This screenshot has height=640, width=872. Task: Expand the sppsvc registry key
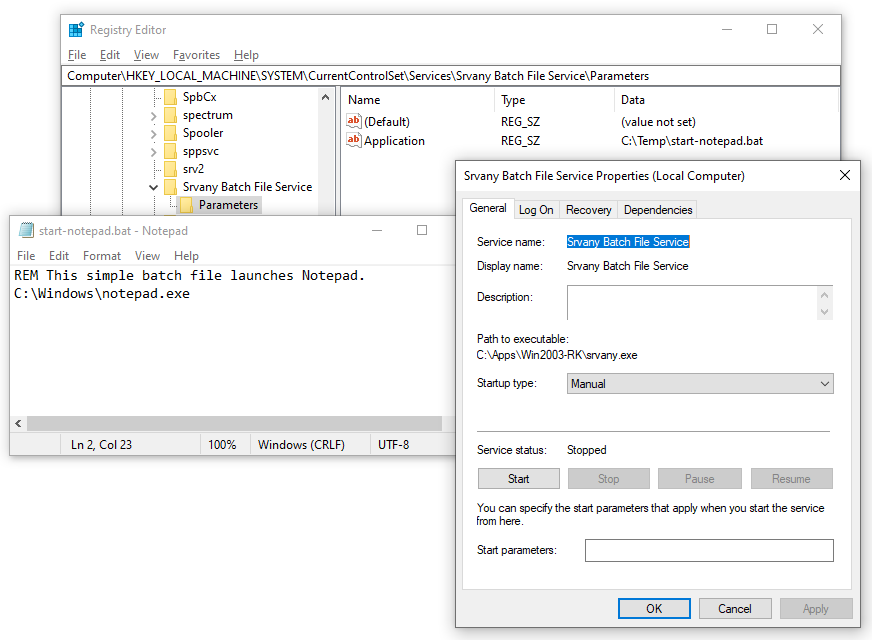[153, 152]
